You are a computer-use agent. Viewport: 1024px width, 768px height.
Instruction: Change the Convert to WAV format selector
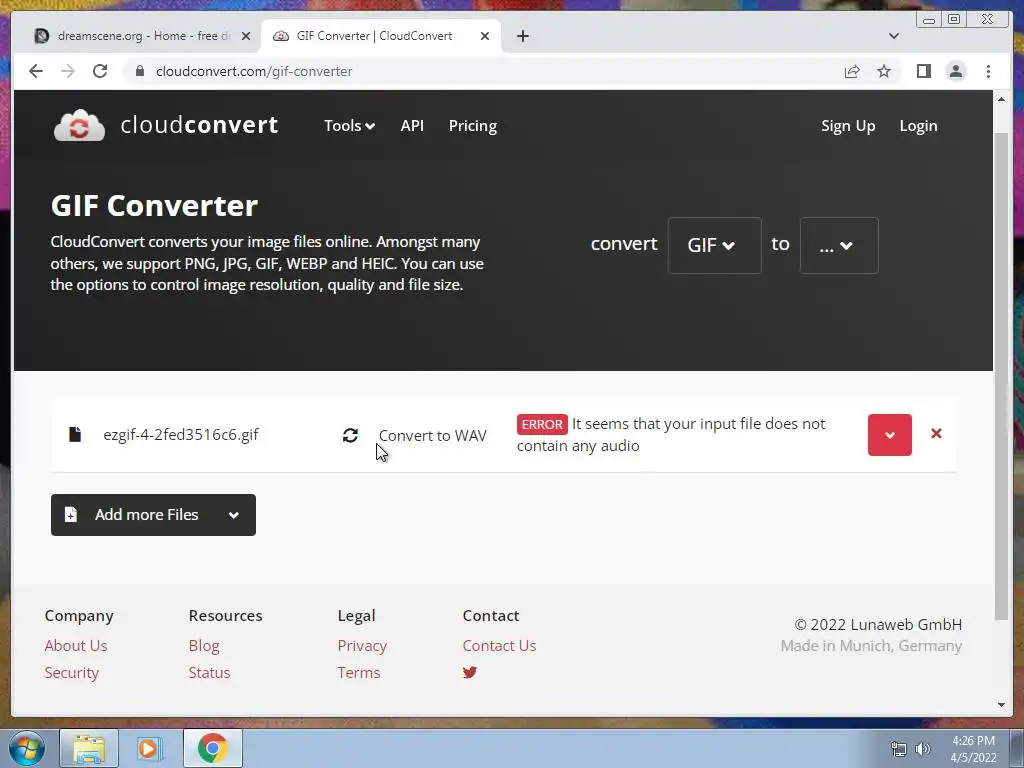tap(432, 436)
